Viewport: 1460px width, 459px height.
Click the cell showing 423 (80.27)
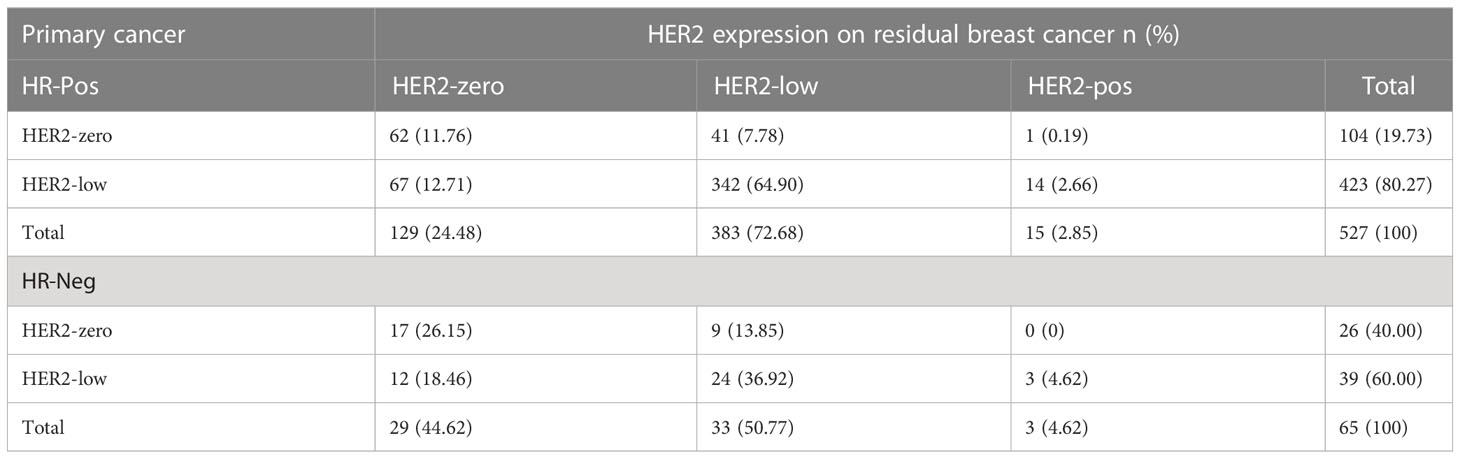click(x=1389, y=184)
